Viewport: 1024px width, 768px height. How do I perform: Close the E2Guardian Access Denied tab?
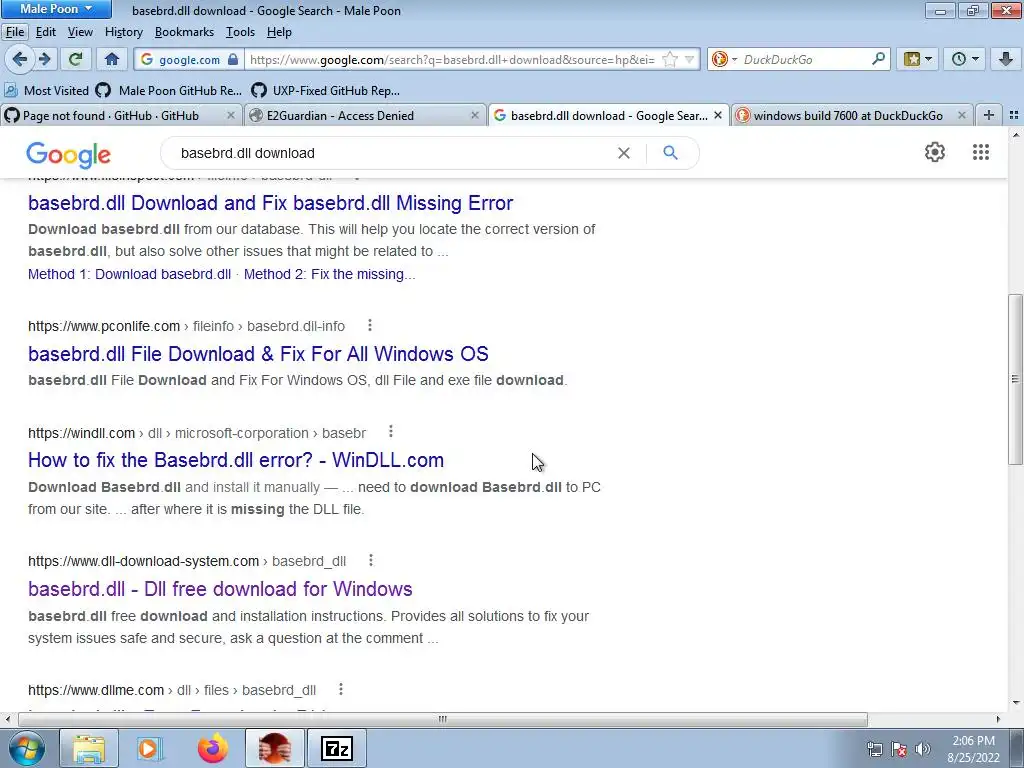pyautogui.click(x=475, y=116)
